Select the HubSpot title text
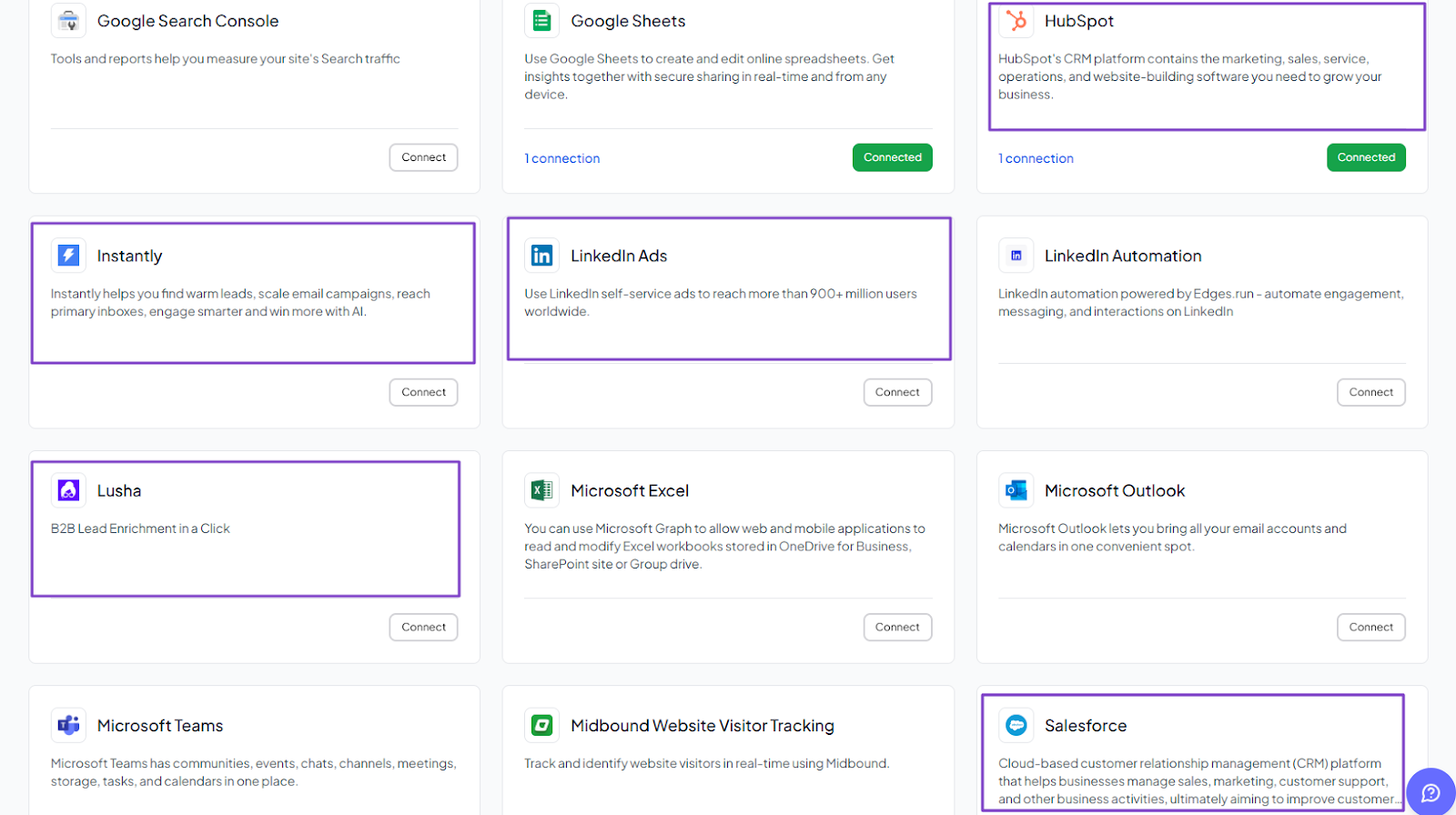This screenshot has height=815, width=1456. (1079, 21)
